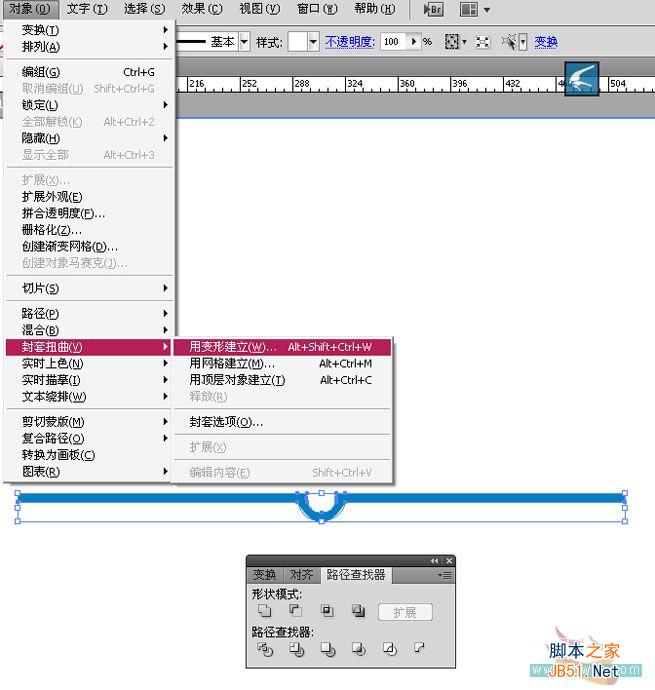655x690 pixels.
Task: Open the 实时上色(N) submenu
Action: pyautogui.click(x=90, y=364)
